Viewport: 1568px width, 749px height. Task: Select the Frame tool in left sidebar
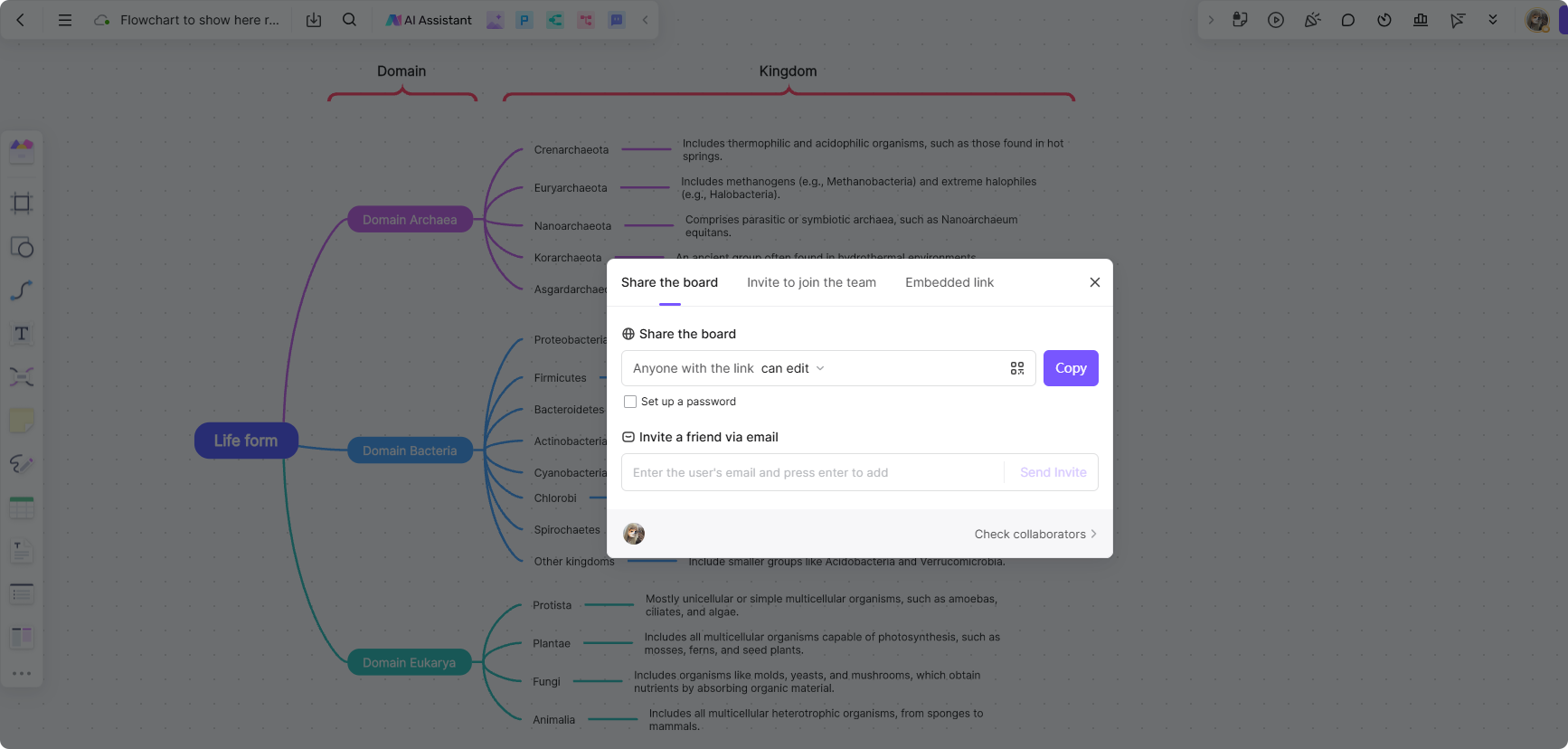coord(22,204)
